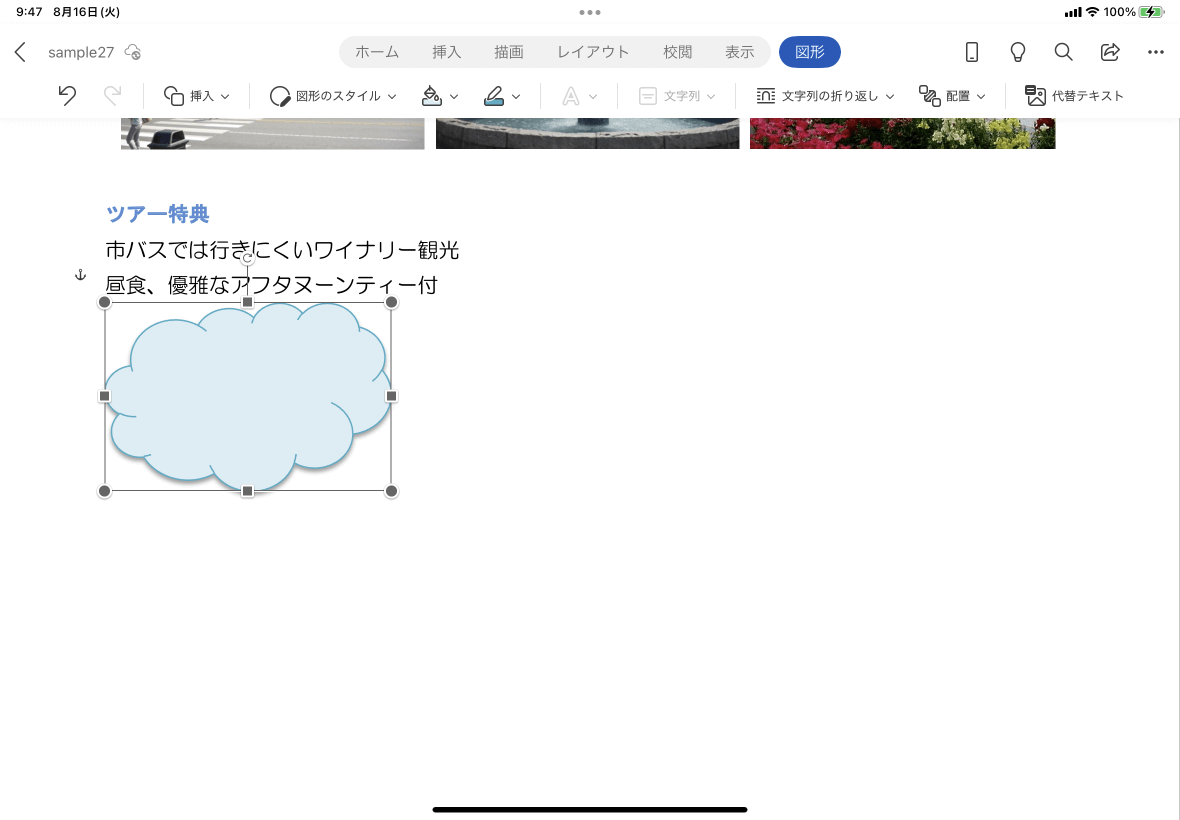Image resolution: width=1180 pixels, height=820 pixels.
Task: Open the 配置 arrange dropdown
Action: [952, 96]
